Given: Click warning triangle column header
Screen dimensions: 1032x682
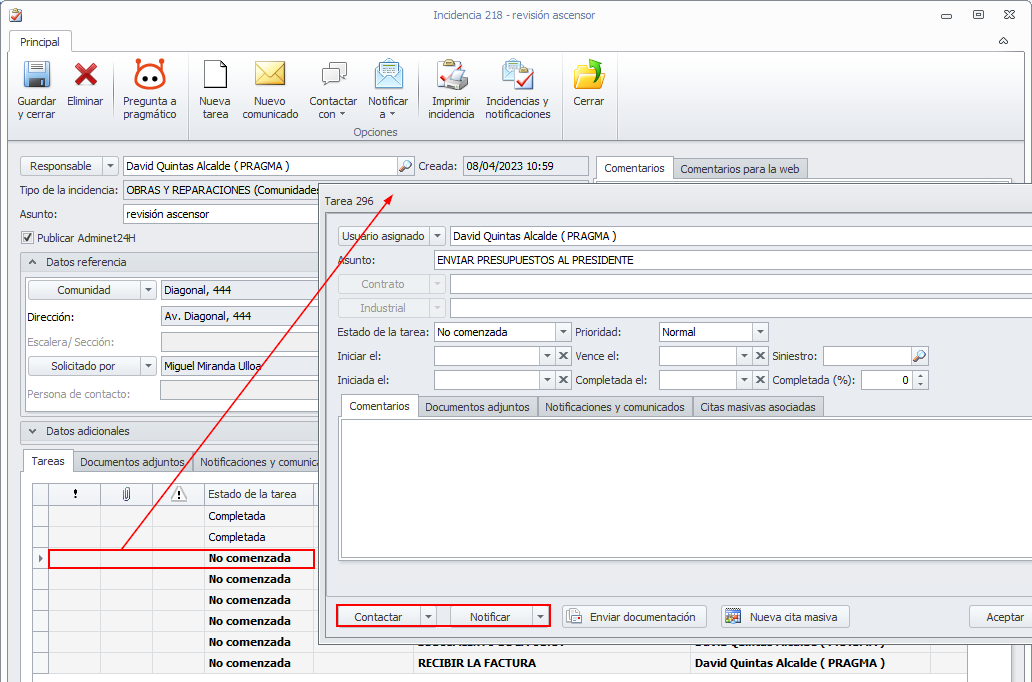Looking at the screenshot, I should (x=178, y=494).
